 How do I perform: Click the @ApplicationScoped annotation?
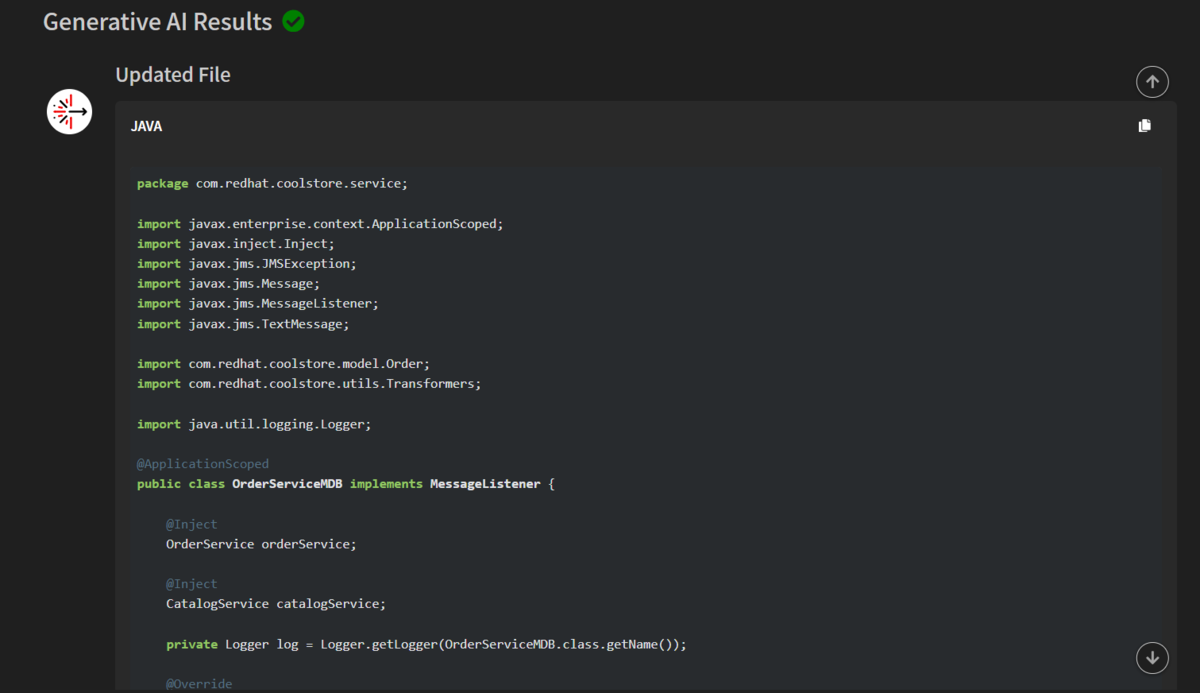point(203,464)
